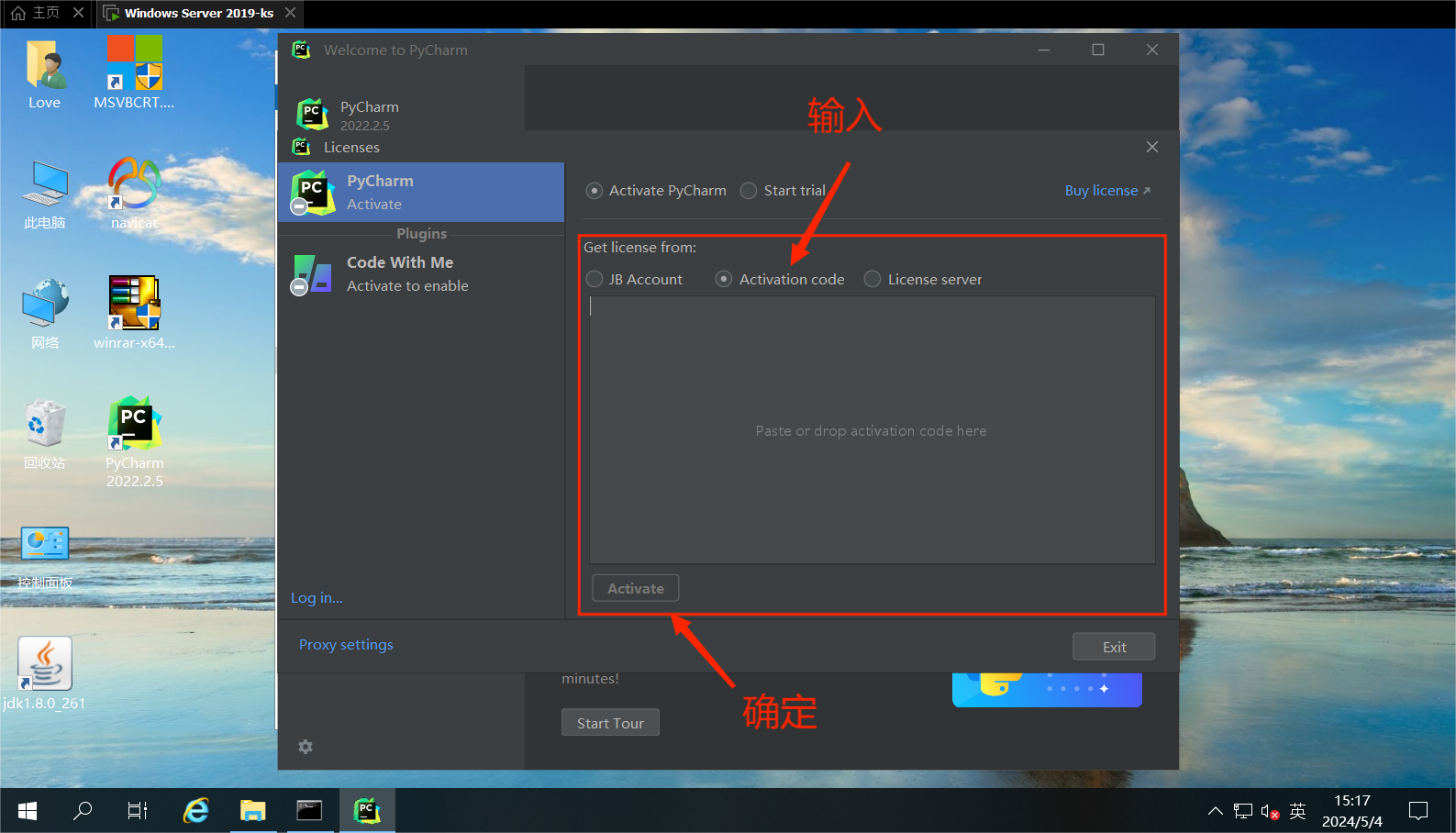Click the Log in... link
Viewport: 1456px width, 833px height.
point(317,598)
